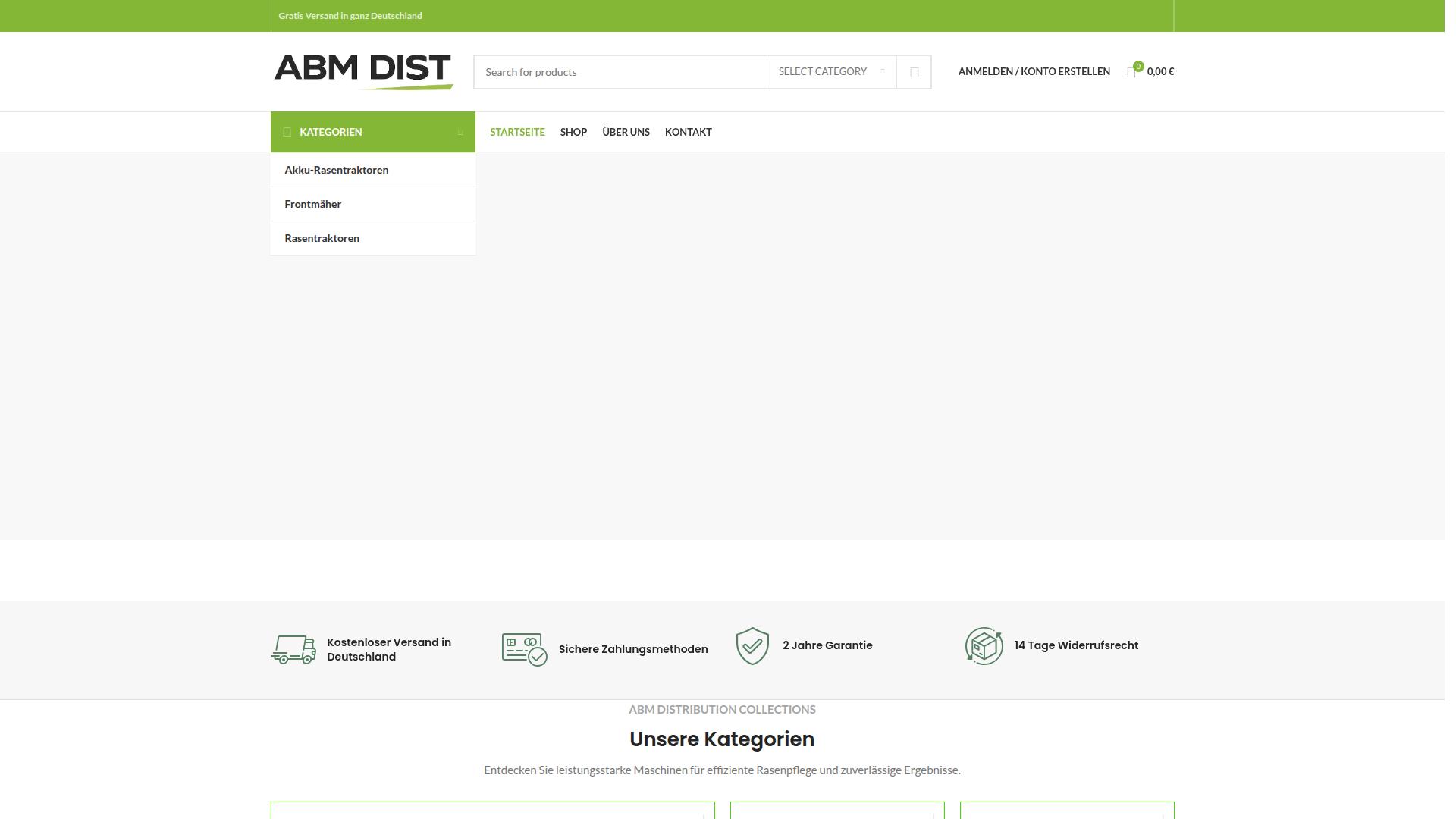Click the secure payment card icon
Viewport: 1456px width, 819px height.
pos(525,649)
